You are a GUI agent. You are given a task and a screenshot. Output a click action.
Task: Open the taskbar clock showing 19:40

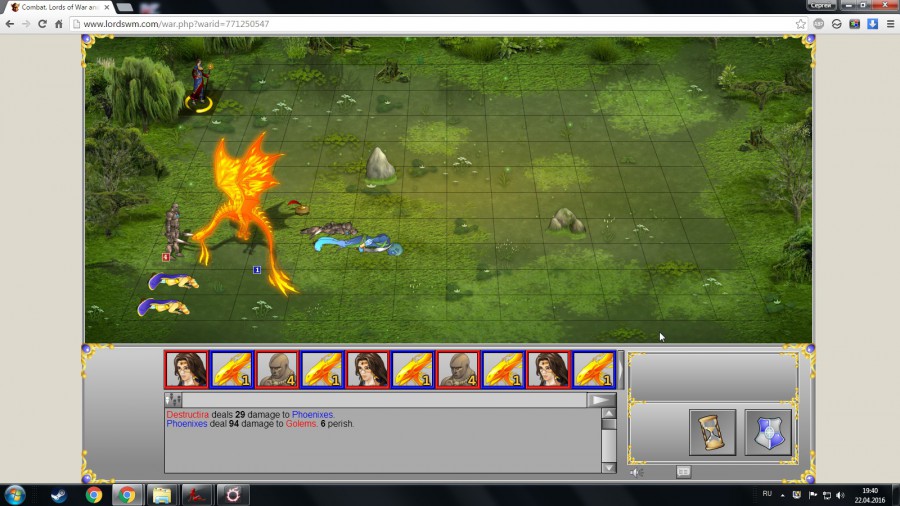870,495
